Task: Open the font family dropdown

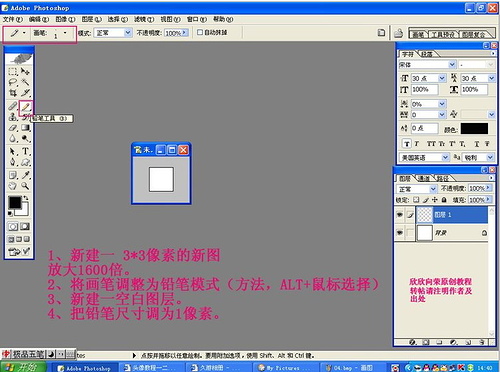Action: pos(452,64)
